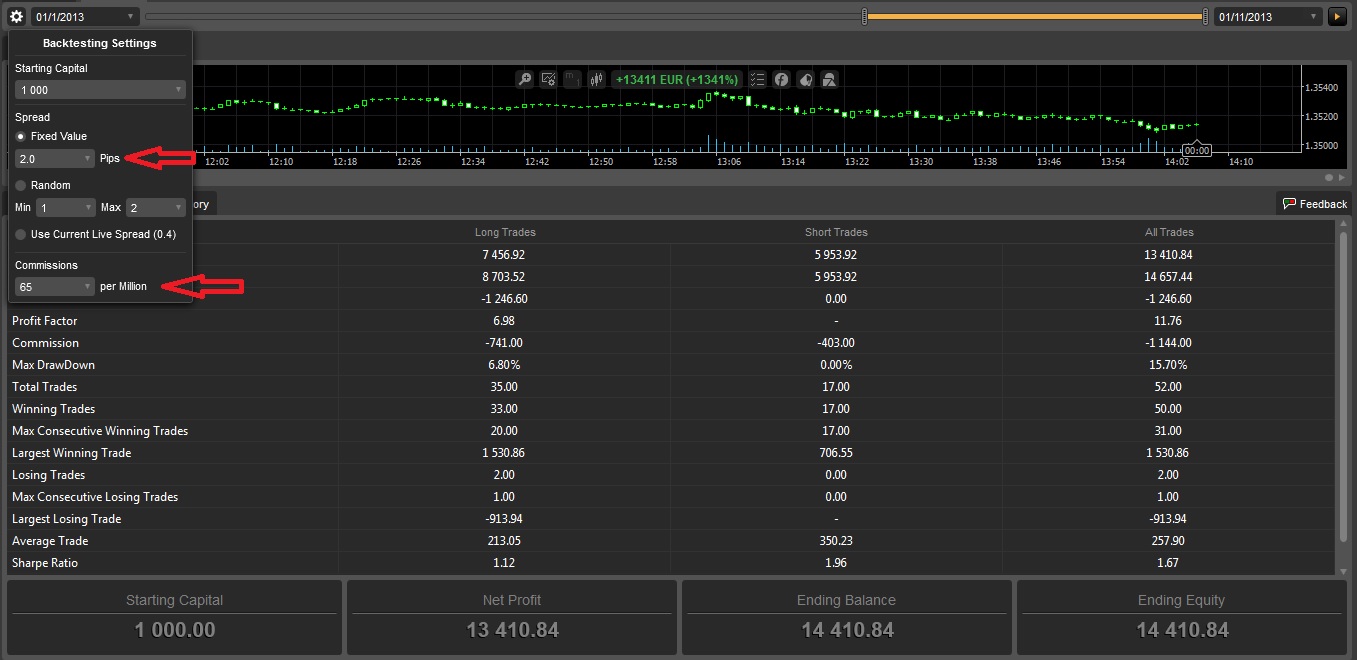1360x660 pixels.
Task: Click the Feedback button
Action: coord(1314,204)
